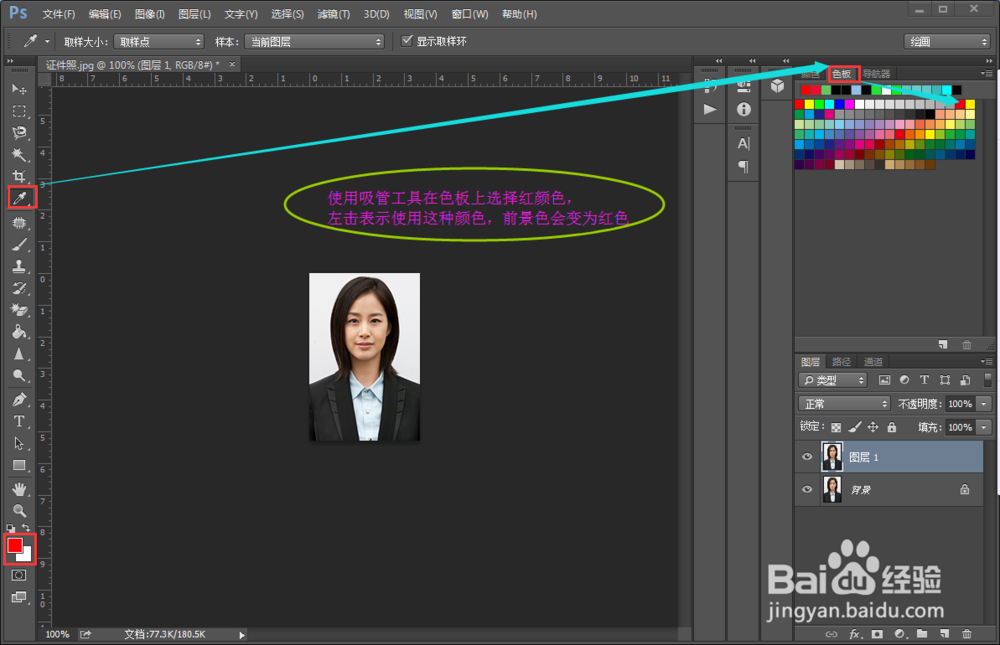Open the 图像(I) menu

[150, 14]
